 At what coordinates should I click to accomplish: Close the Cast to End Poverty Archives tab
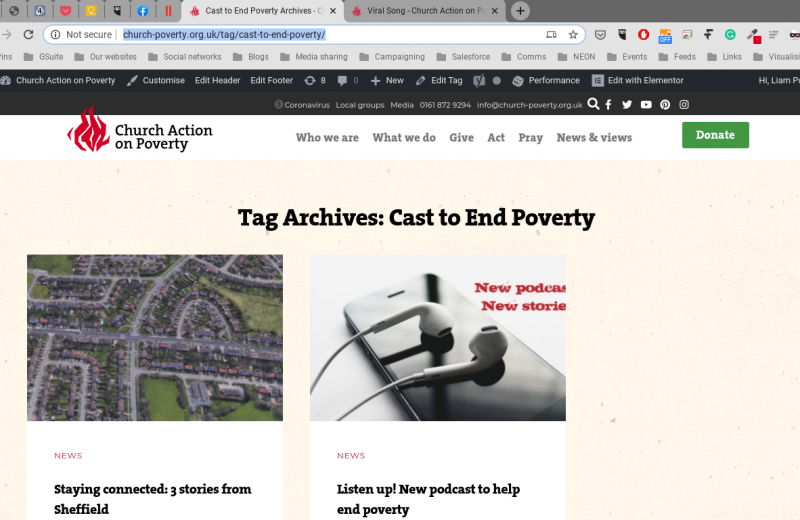click(333, 11)
